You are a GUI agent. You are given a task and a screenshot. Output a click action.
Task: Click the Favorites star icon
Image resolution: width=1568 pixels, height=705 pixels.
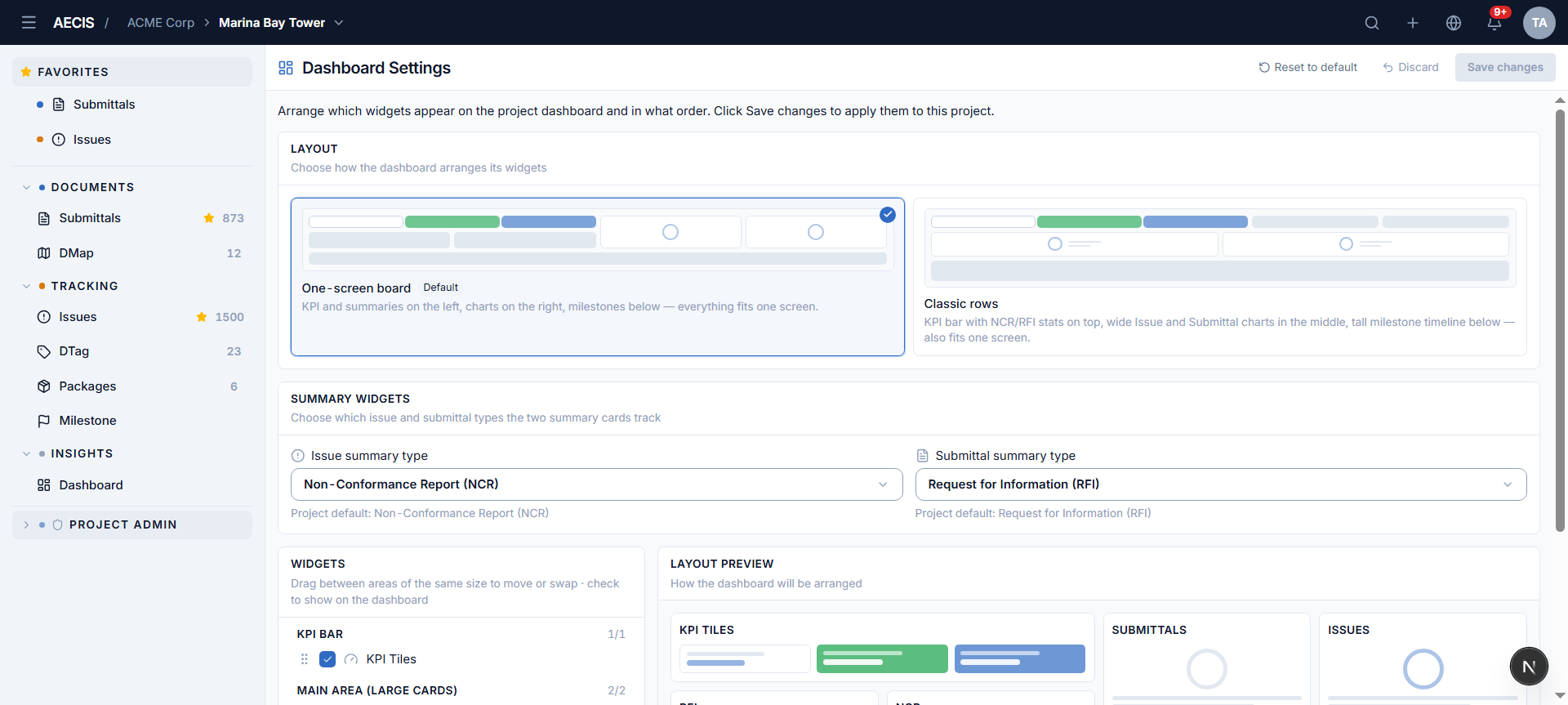tap(26, 72)
